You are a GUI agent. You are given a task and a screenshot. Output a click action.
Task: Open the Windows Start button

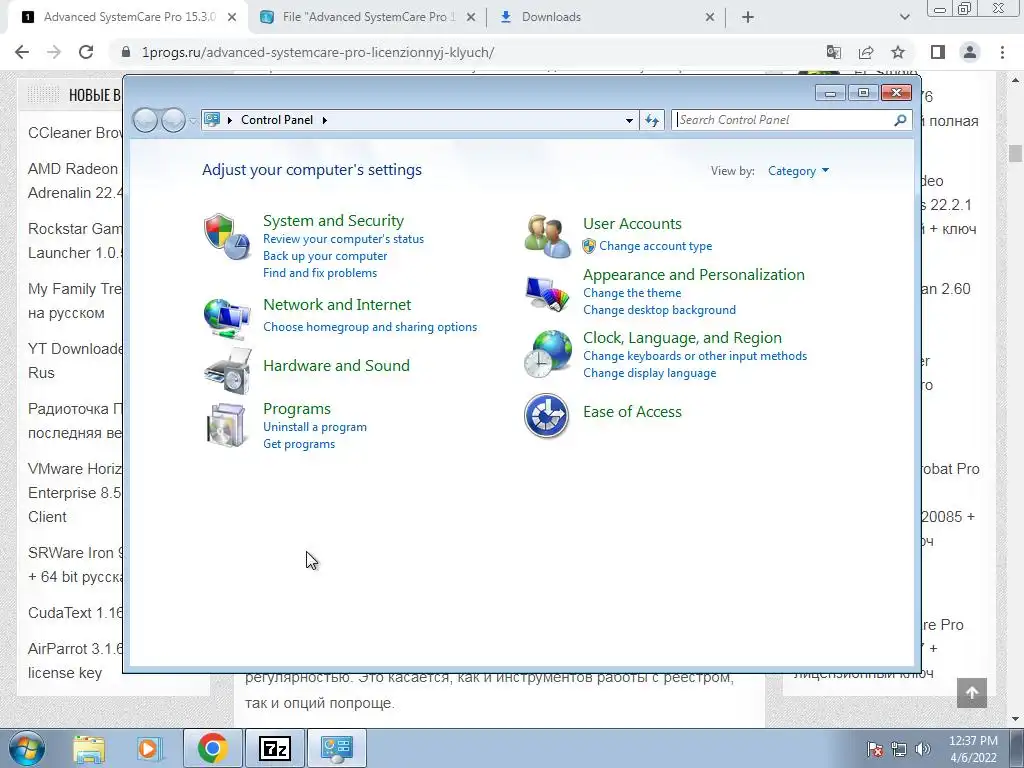[27, 748]
